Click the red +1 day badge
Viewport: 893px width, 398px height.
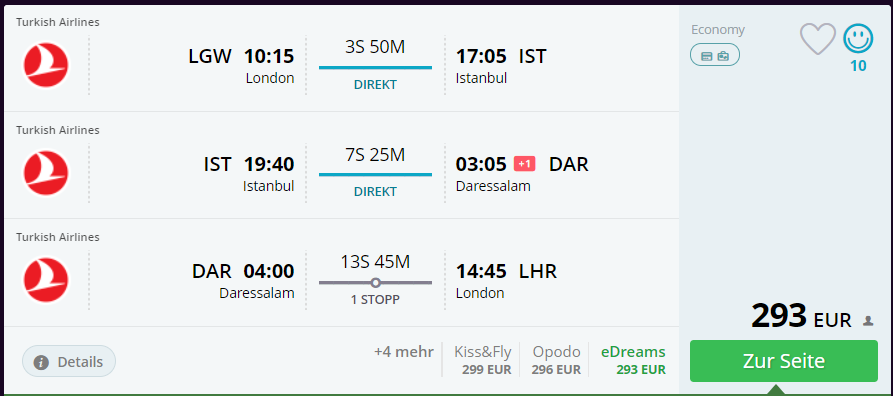pyautogui.click(x=525, y=164)
